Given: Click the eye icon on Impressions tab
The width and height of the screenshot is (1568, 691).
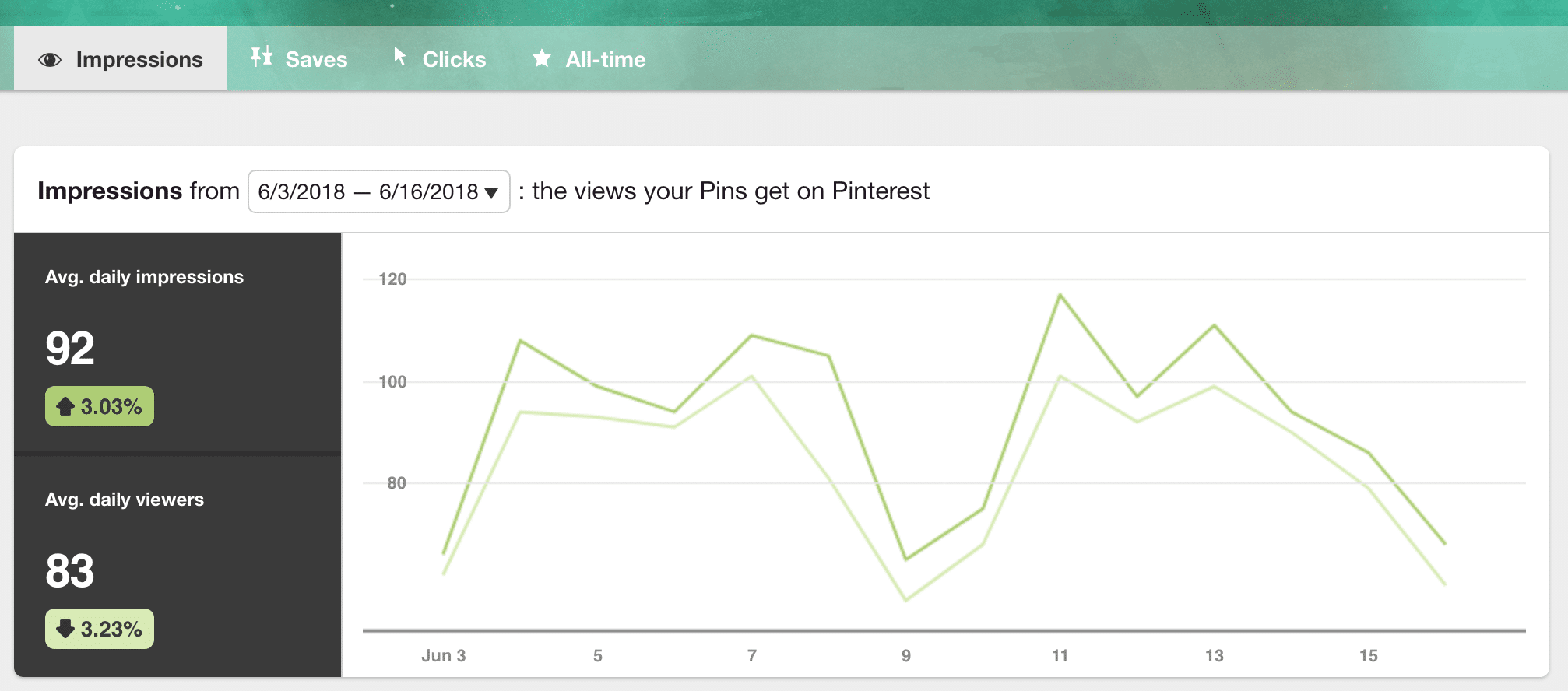Looking at the screenshot, I should pyautogui.click(x=50, y=60).
